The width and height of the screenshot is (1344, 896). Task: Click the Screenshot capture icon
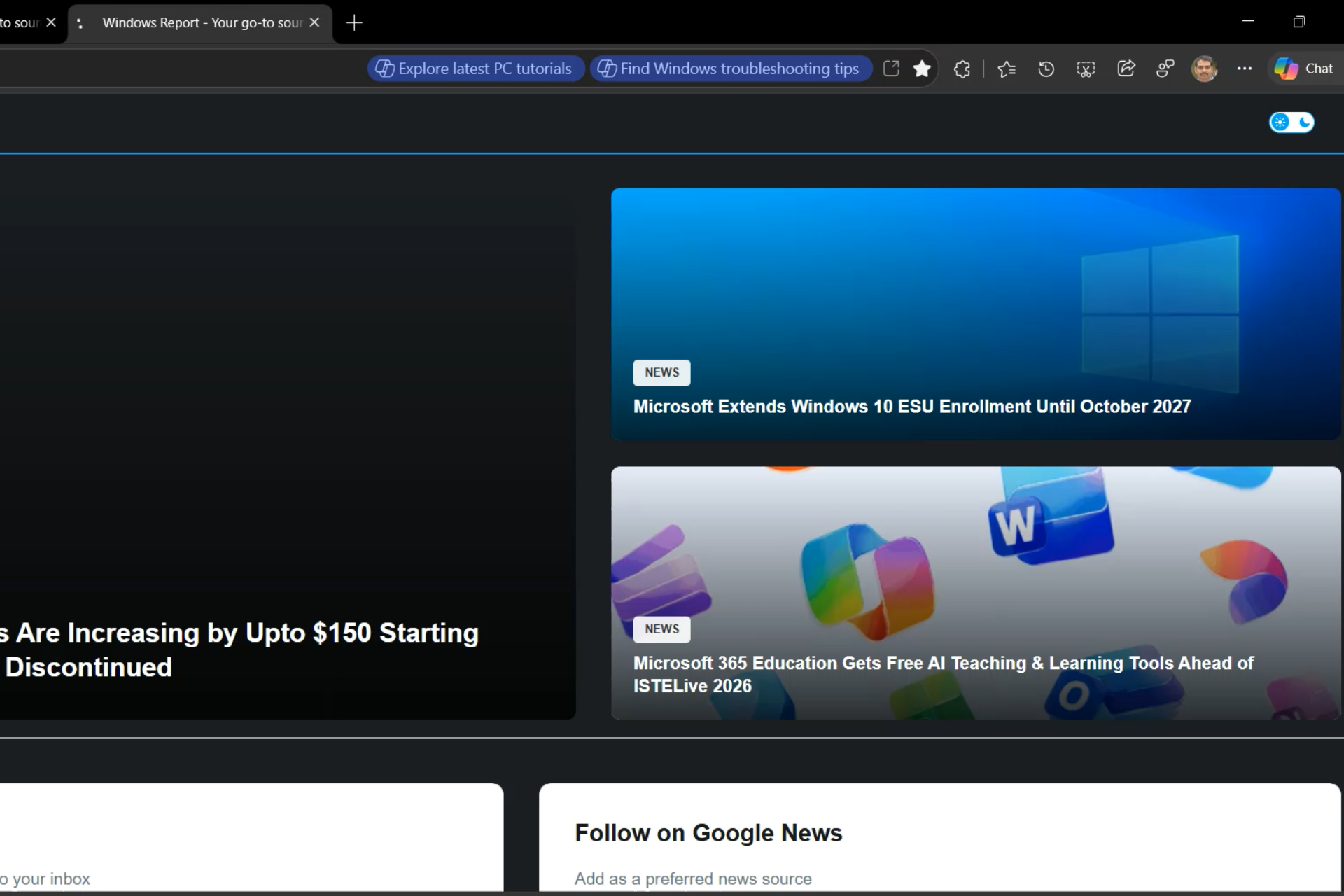(1086, 69)
